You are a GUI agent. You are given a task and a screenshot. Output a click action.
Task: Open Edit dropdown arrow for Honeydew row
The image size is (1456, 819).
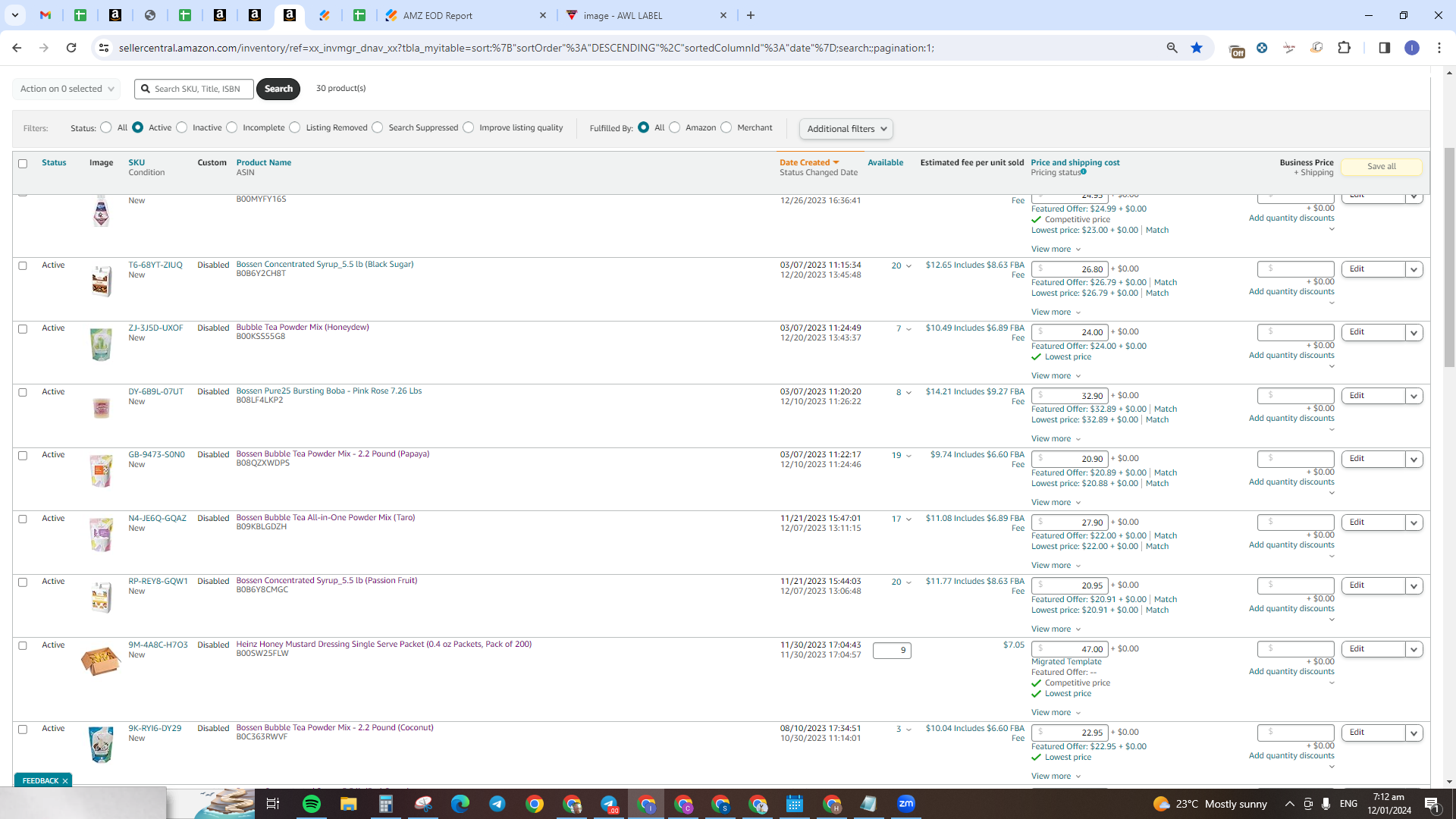click(x=1414, y=333)
